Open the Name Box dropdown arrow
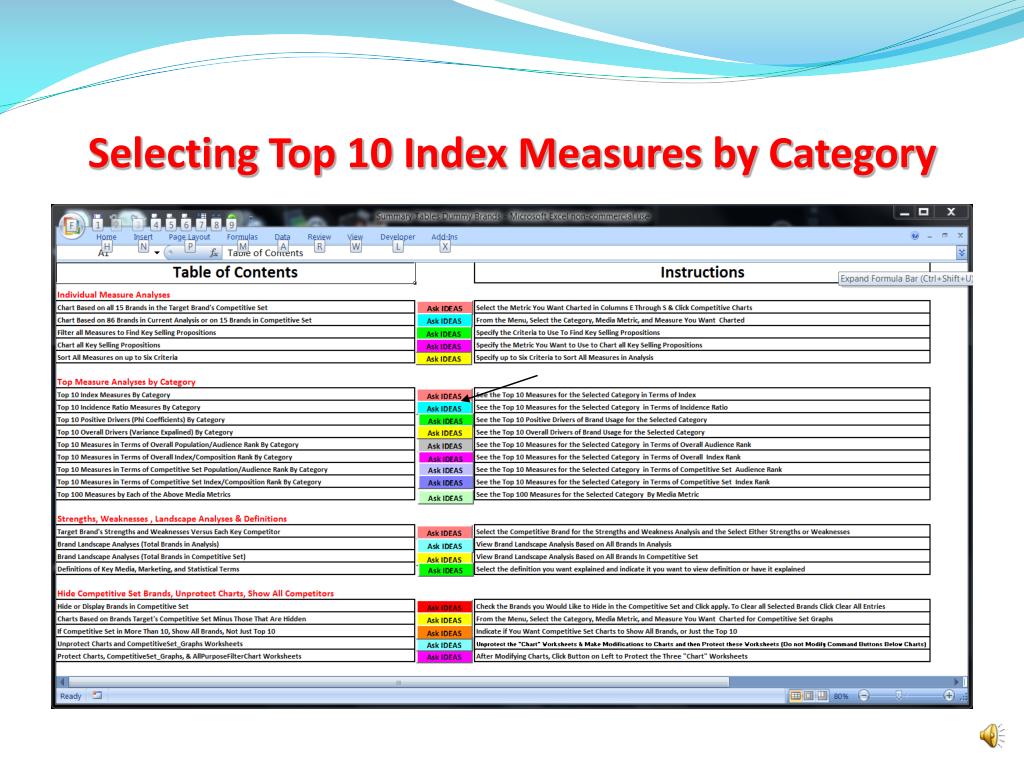 click(x=157, y=253)
